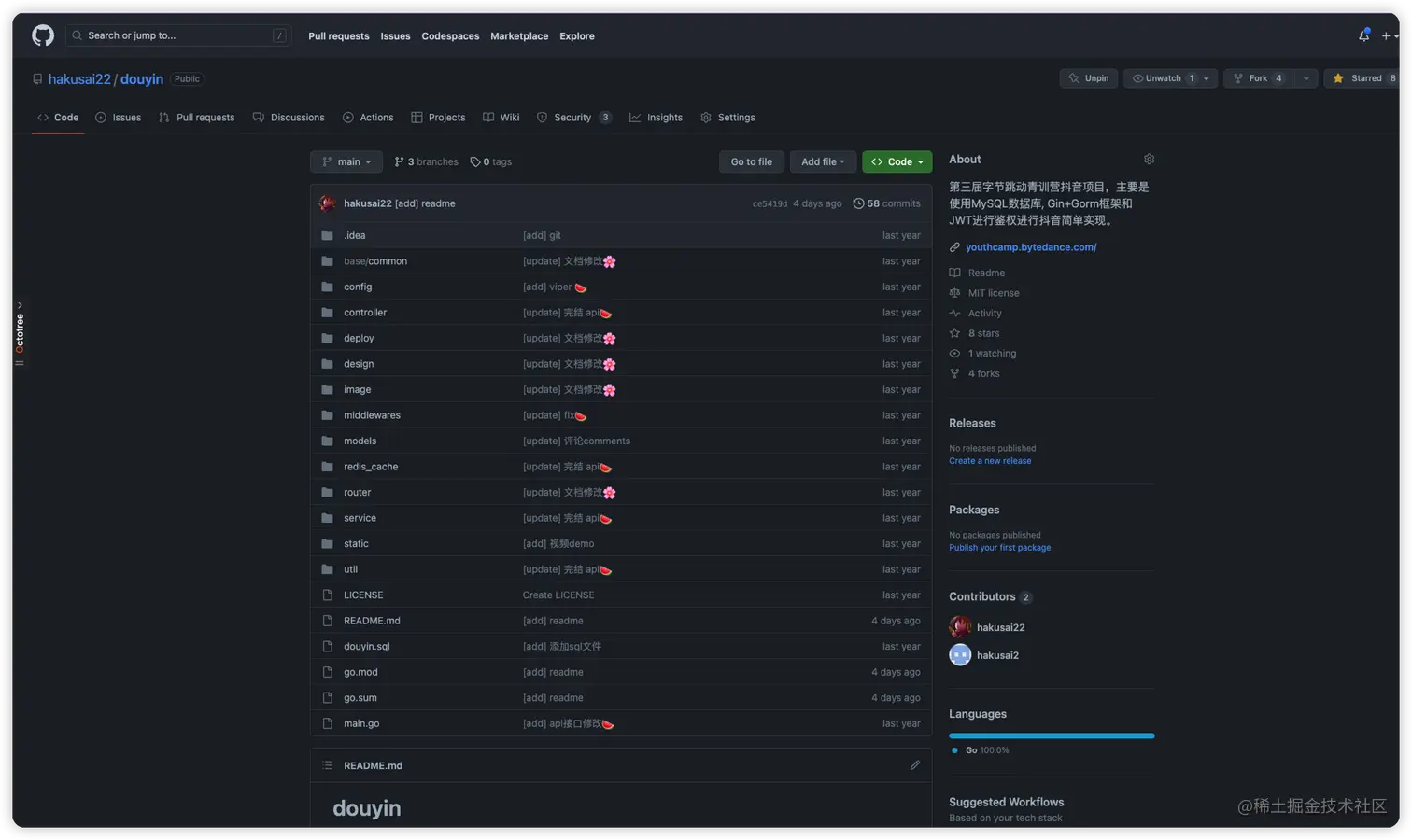
Task: Edit About details gear icon
Action: click(x=1149, y=159)
